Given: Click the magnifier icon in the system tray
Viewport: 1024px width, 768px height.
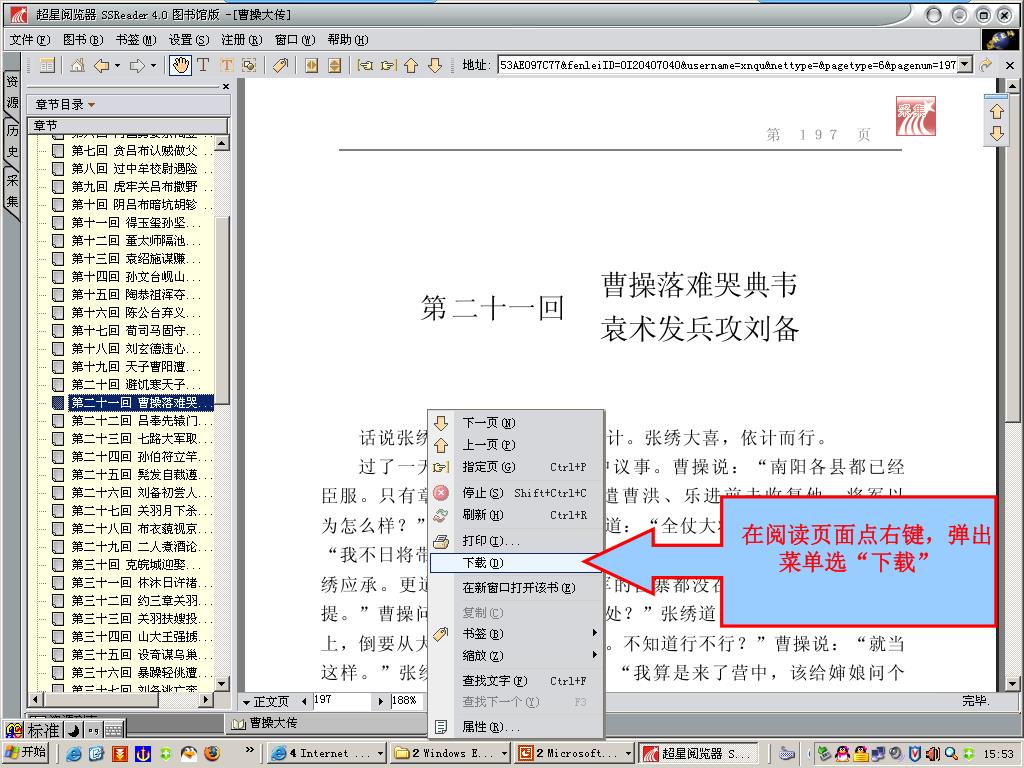Looking at the screenshot, I should coord(951,754).
